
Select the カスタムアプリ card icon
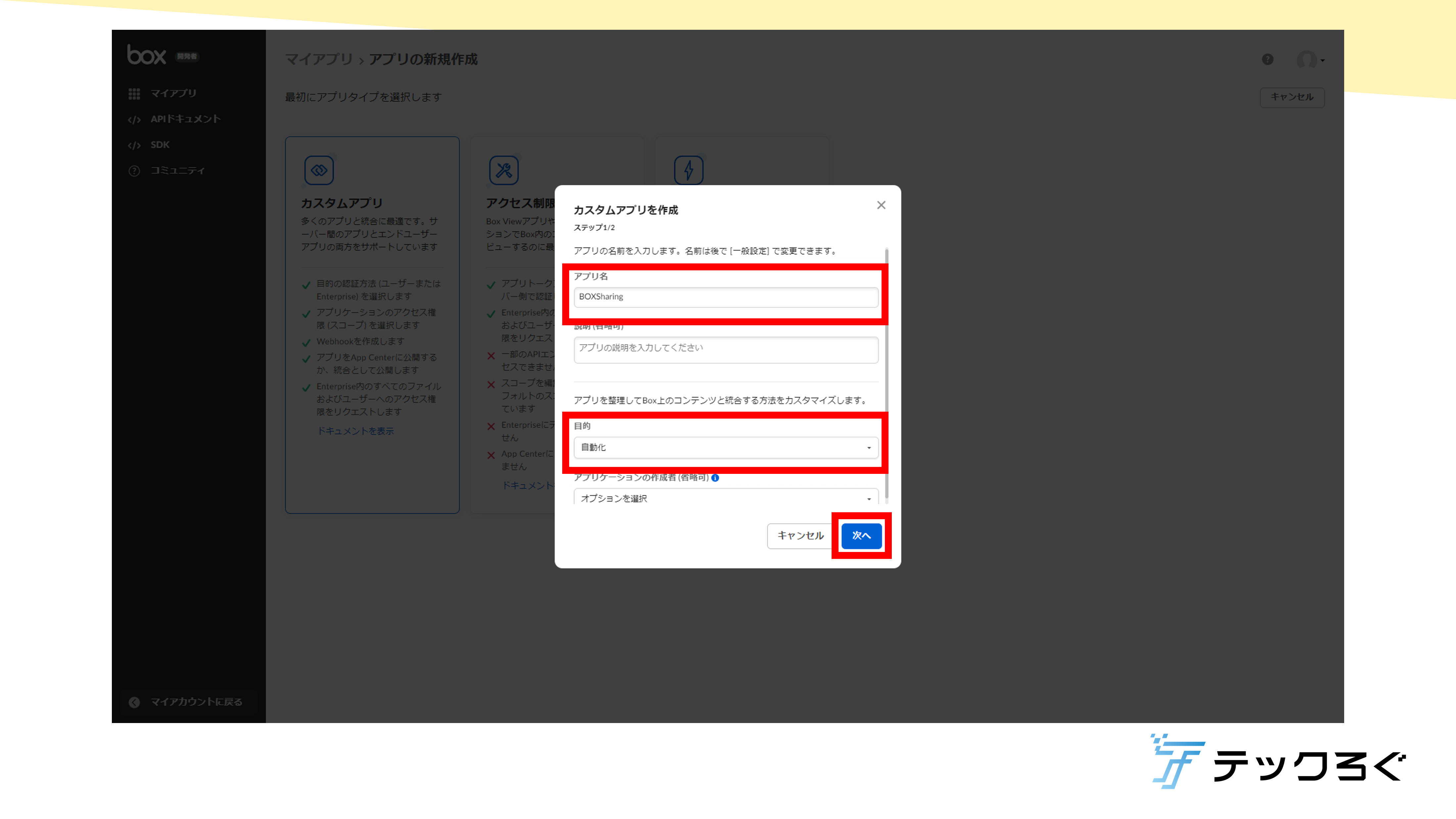tap(319, 170)
